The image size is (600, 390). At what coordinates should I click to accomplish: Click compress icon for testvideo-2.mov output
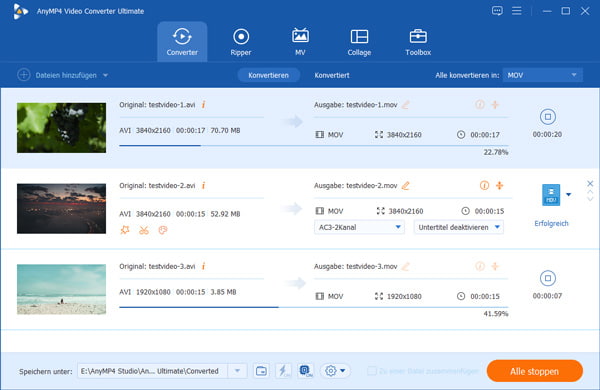[500, 186]
